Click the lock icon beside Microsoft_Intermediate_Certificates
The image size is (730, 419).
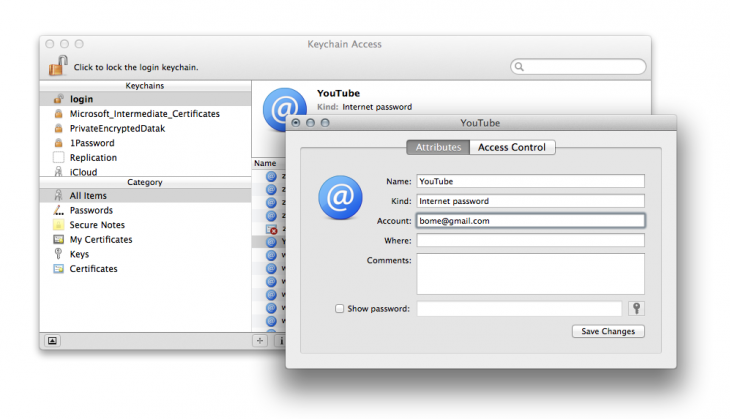click(58, 114)
